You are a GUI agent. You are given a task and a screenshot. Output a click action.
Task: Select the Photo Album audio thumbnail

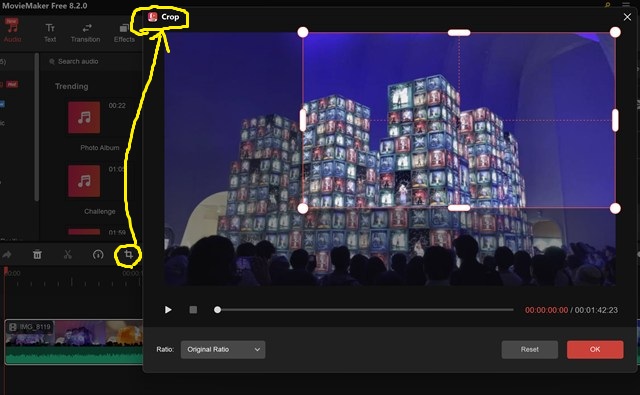click(84, 118)
